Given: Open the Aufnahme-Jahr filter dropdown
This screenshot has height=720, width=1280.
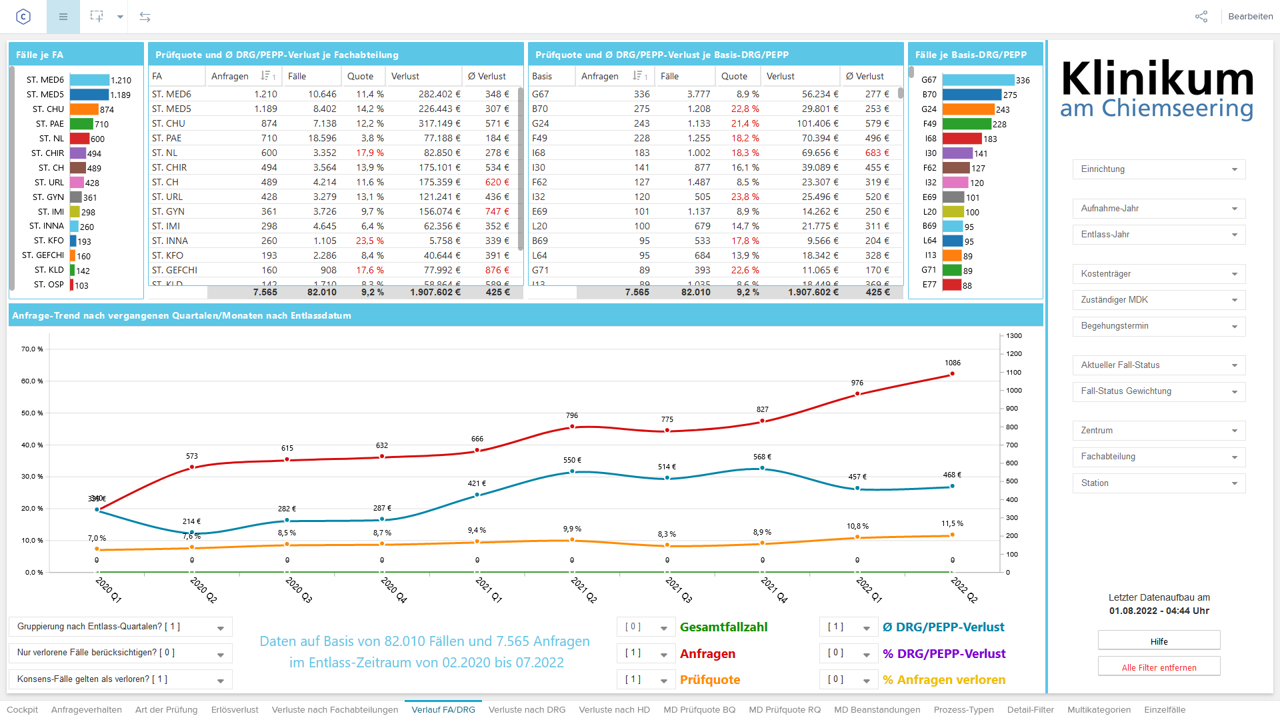Looking at the screenshot, I should click(1159, 208).
